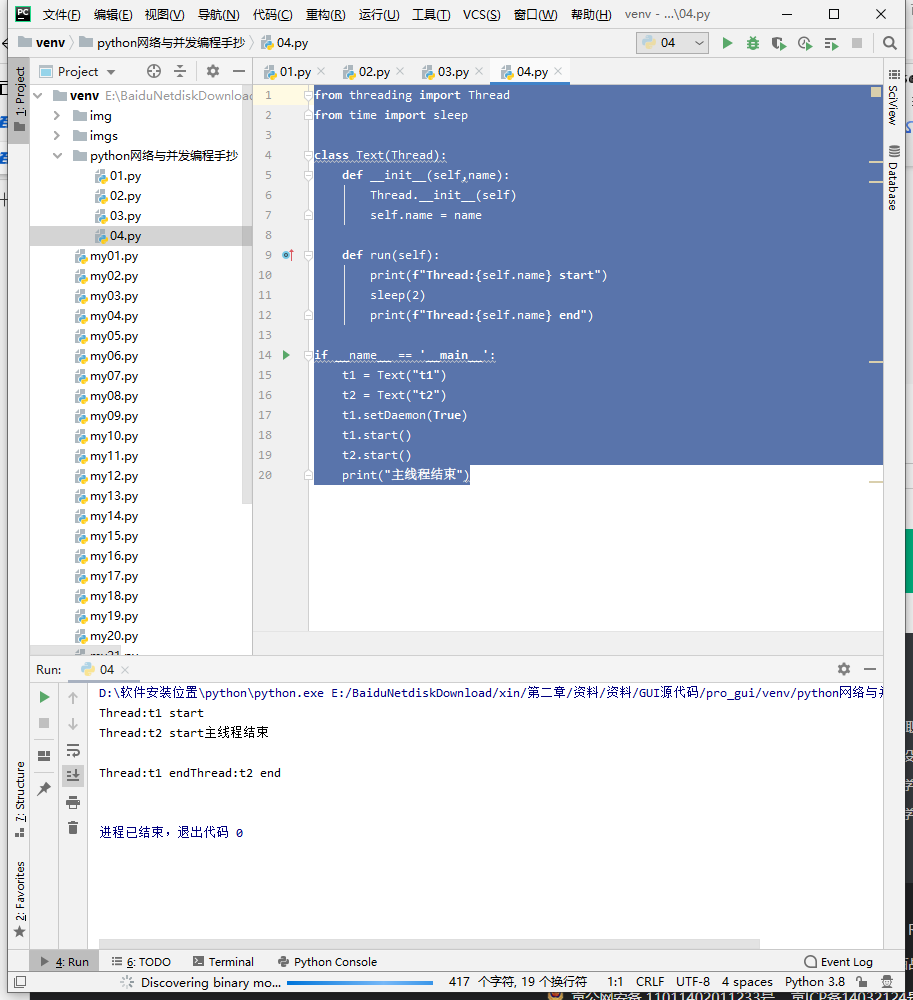Open Run panel settings gear

click(844, 668)
